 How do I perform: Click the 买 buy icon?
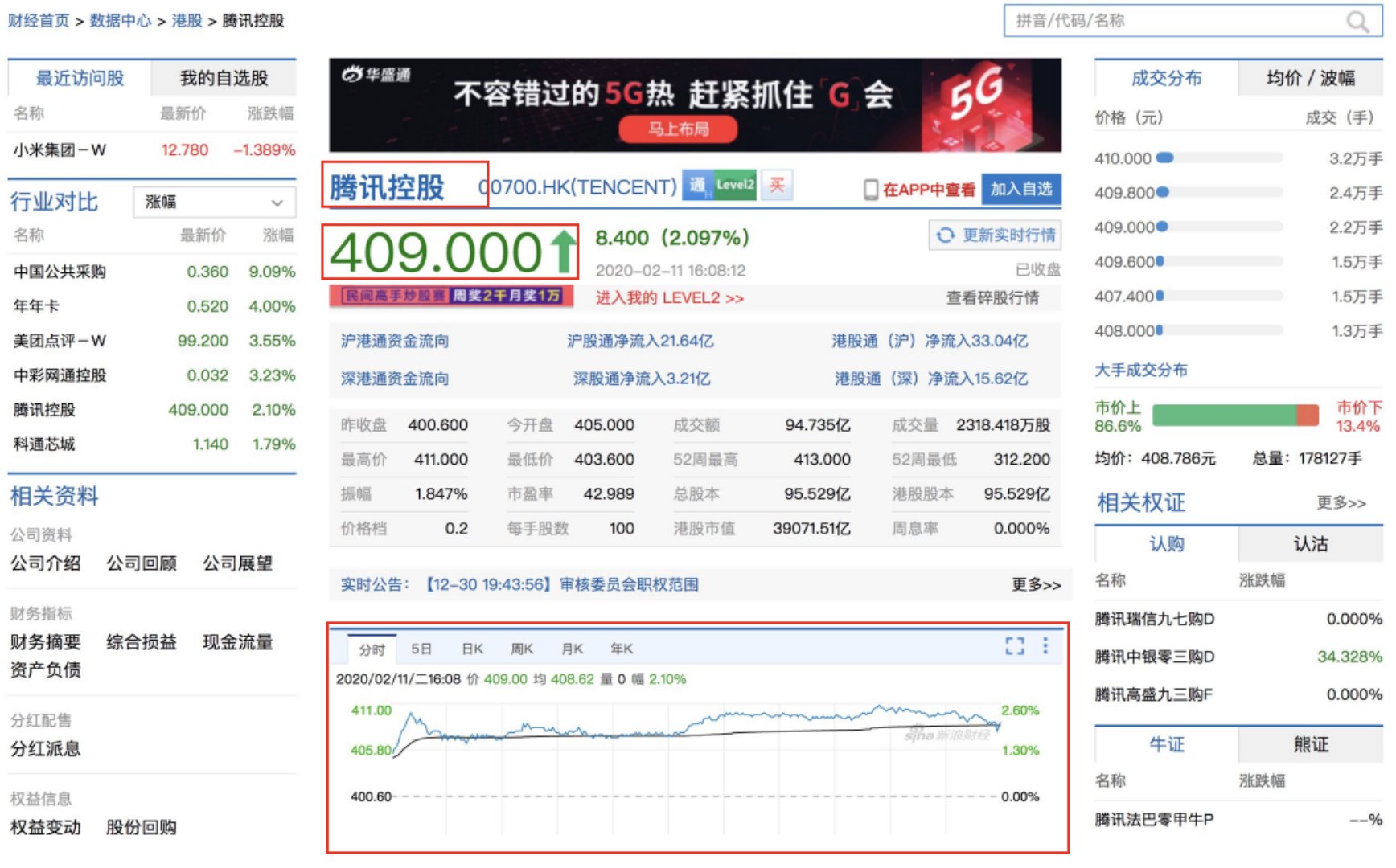[x=777, y=185]
